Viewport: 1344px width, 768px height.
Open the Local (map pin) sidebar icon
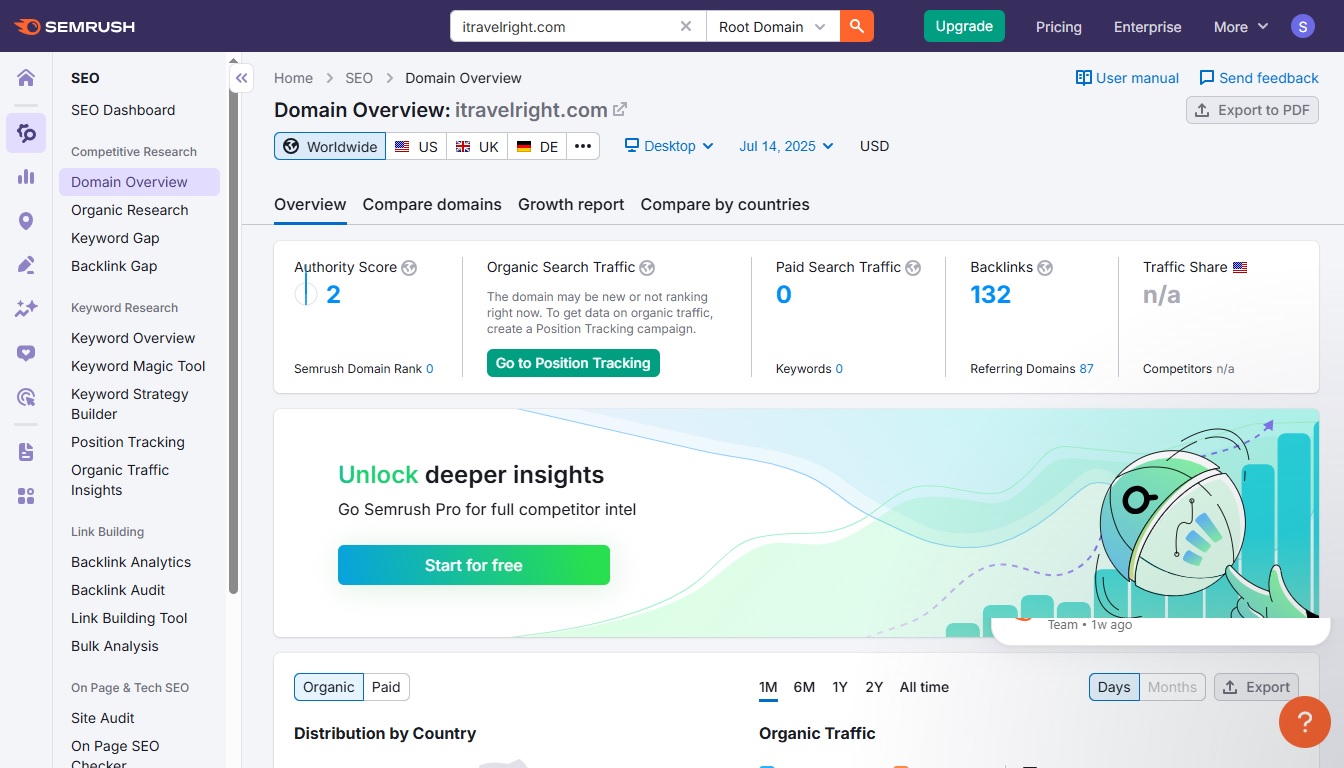point(26,221)
